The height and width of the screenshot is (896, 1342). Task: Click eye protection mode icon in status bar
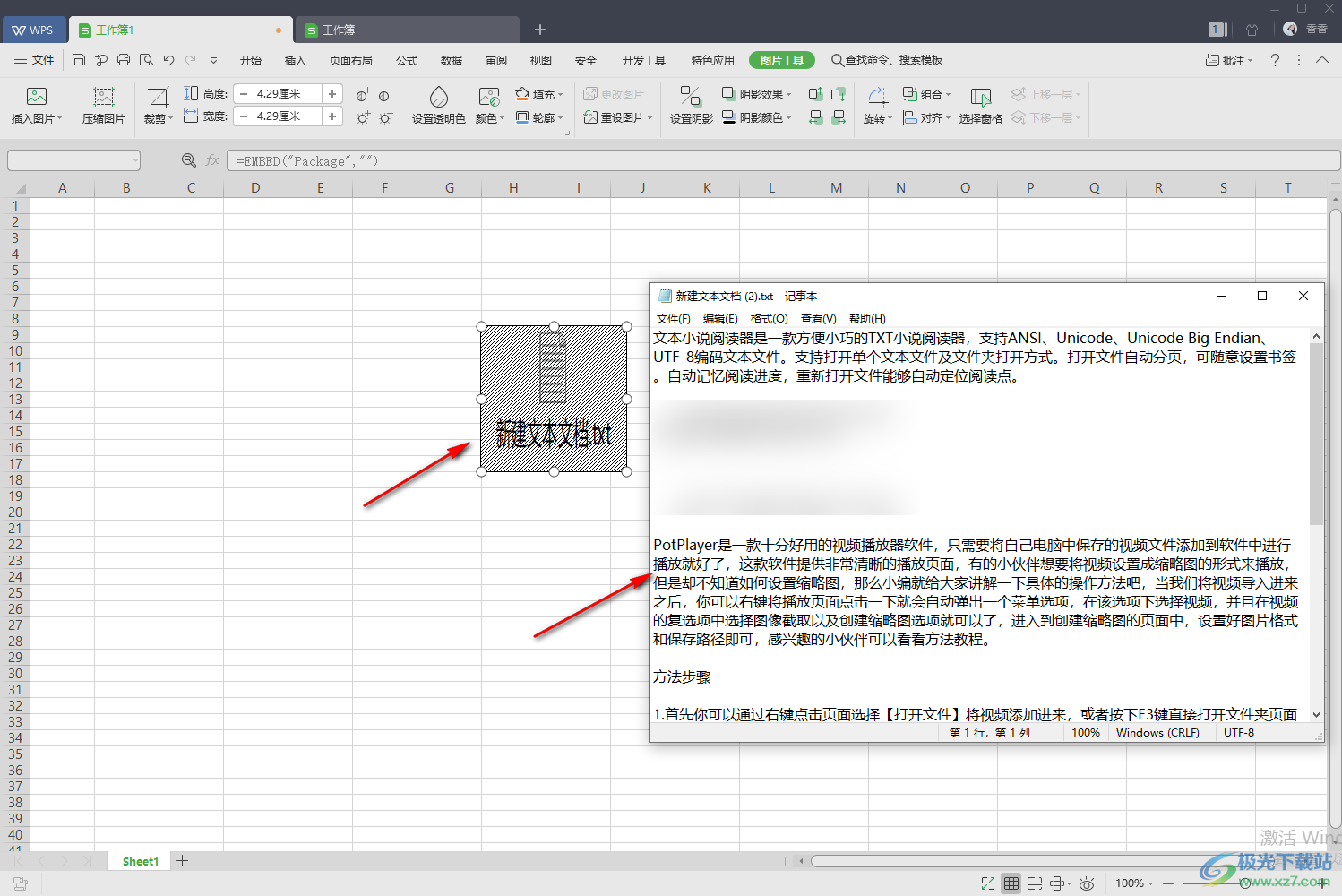1087,883
